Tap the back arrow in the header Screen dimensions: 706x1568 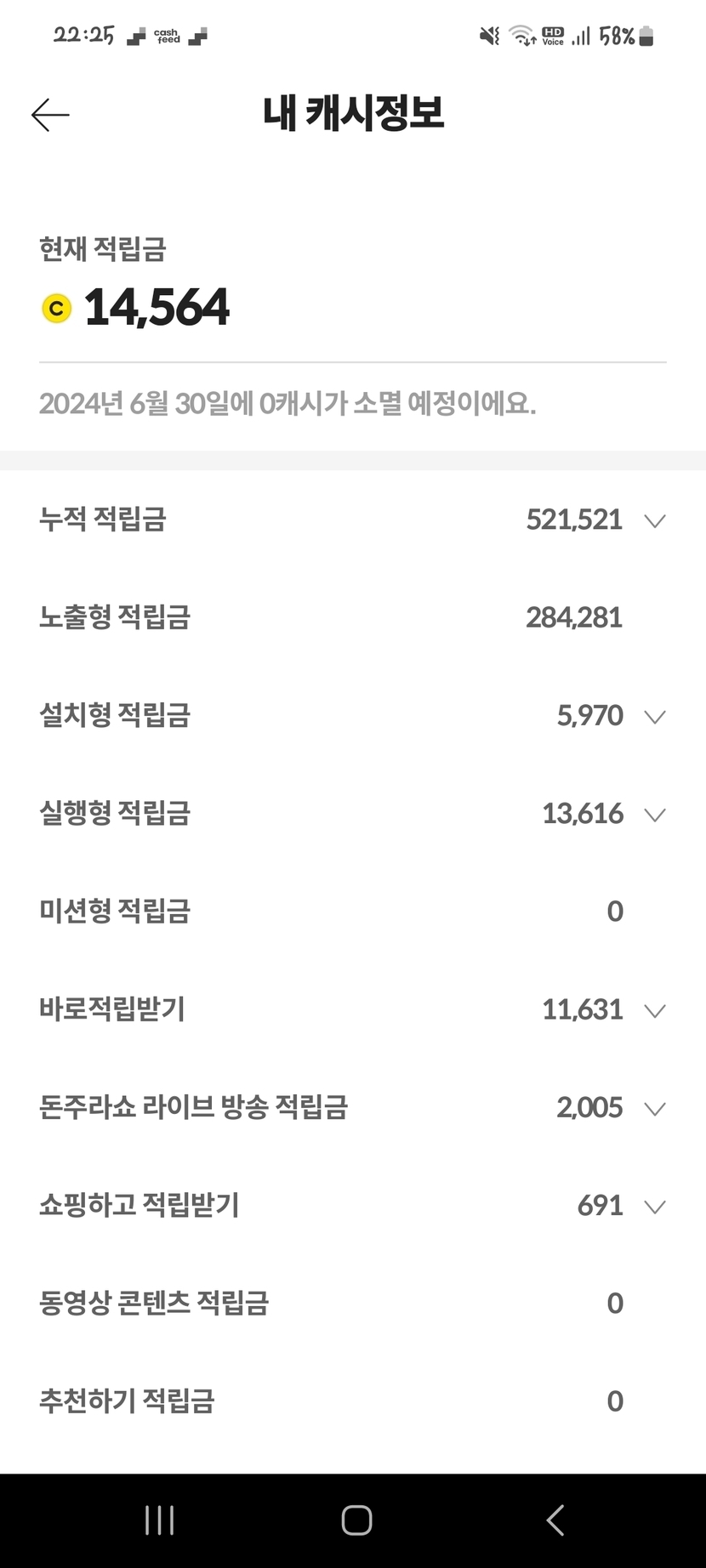50,115
